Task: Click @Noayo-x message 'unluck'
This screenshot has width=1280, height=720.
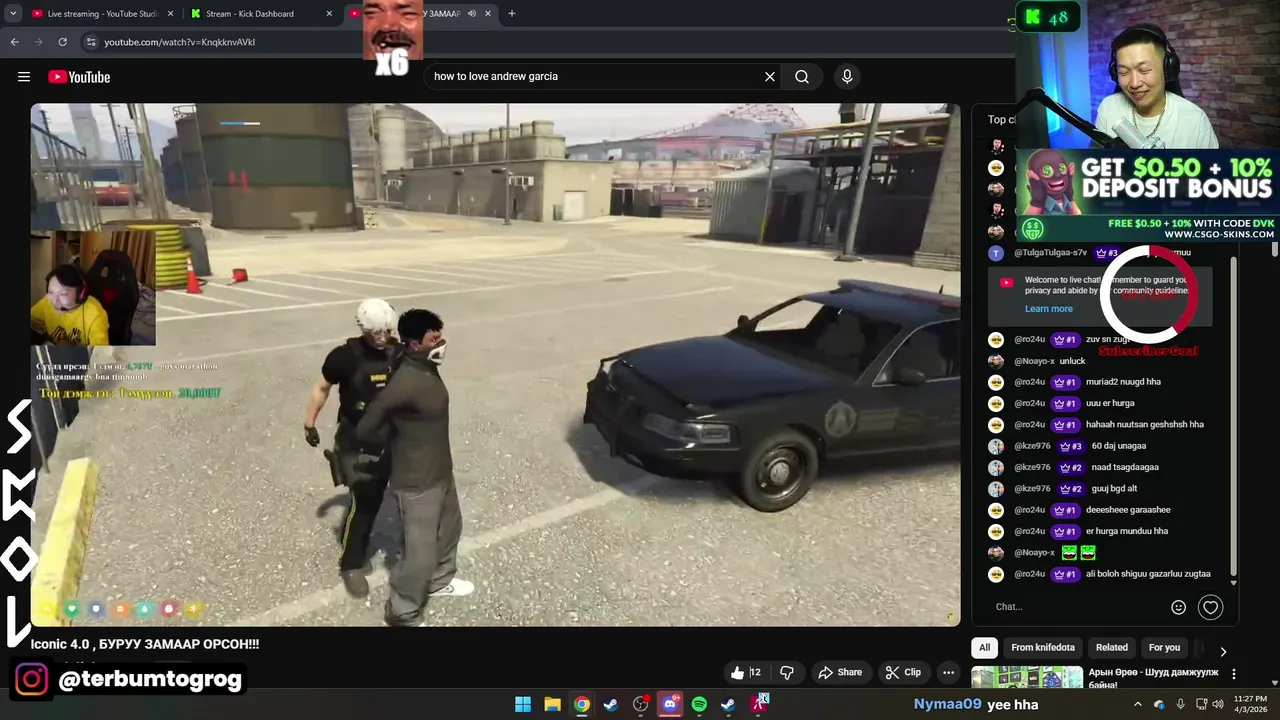Action: 1072,361
